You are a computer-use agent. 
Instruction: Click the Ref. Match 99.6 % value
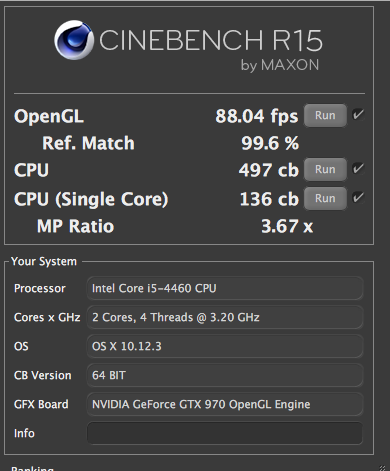click(270, 143)
